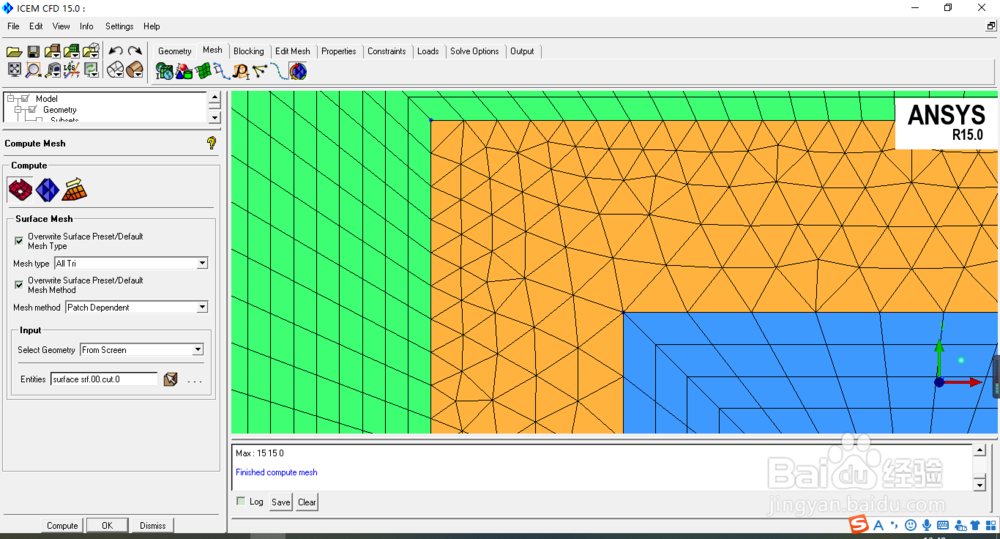Viewport: 1000px width, 539px height.
Task: Redo the last undone action
Action: coord(135,51)
